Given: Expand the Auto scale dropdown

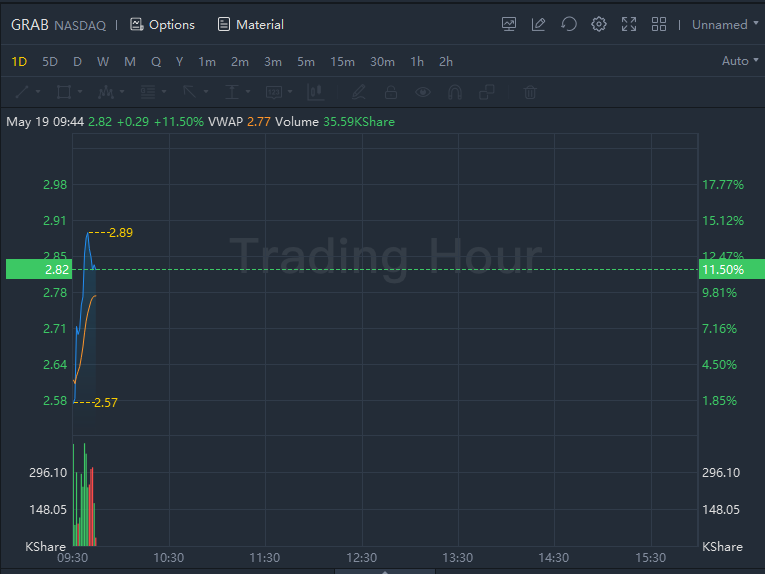Looking at the screenshot, I should (740, 61).
